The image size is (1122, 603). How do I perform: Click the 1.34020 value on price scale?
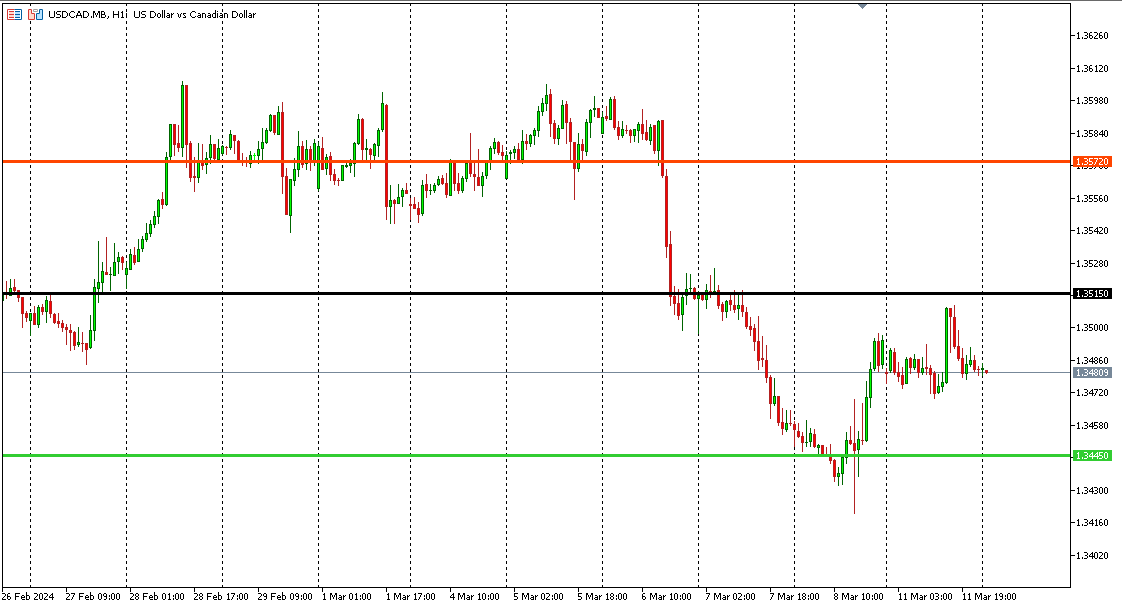pyautogui.click(x=1093, y=555)
